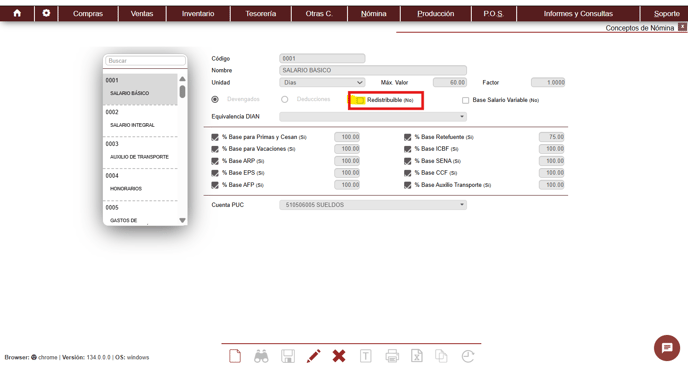Create a new record with the blank page icon

(x=235, y=356)
